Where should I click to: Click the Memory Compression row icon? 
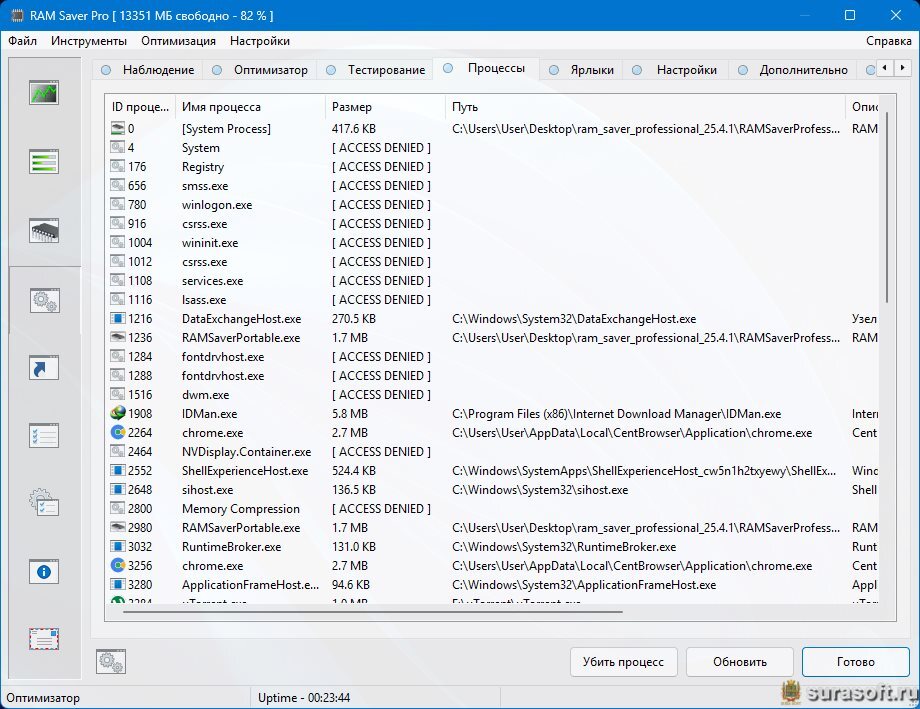[118, 508]
